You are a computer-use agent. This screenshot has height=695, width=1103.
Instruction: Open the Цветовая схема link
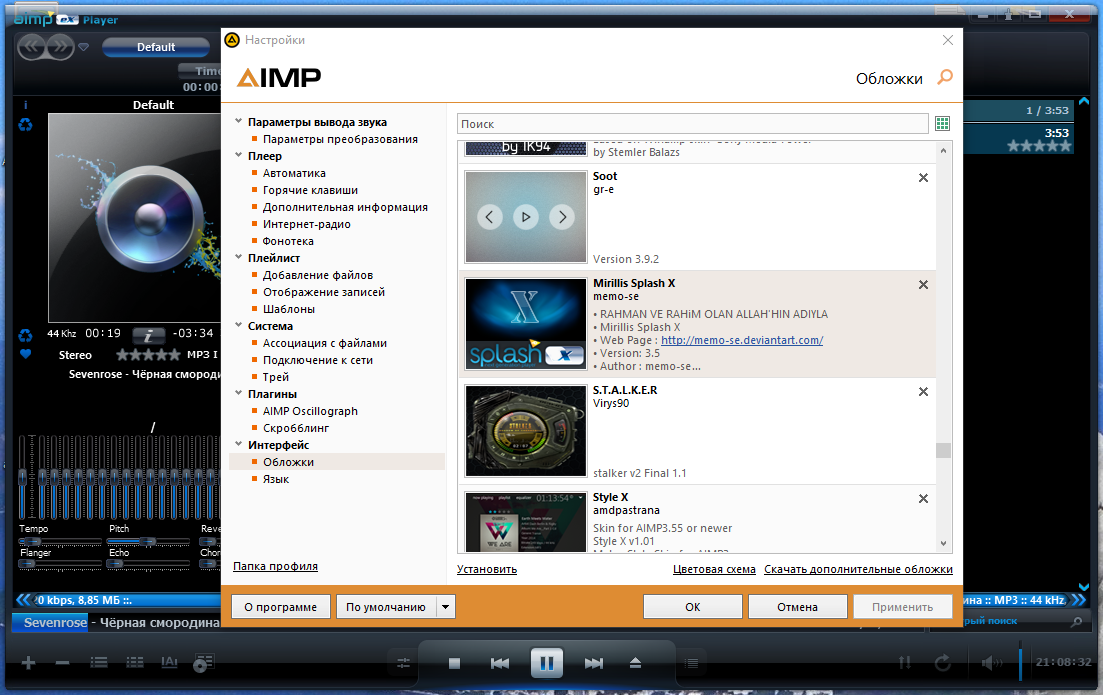[x=714, y=569]
